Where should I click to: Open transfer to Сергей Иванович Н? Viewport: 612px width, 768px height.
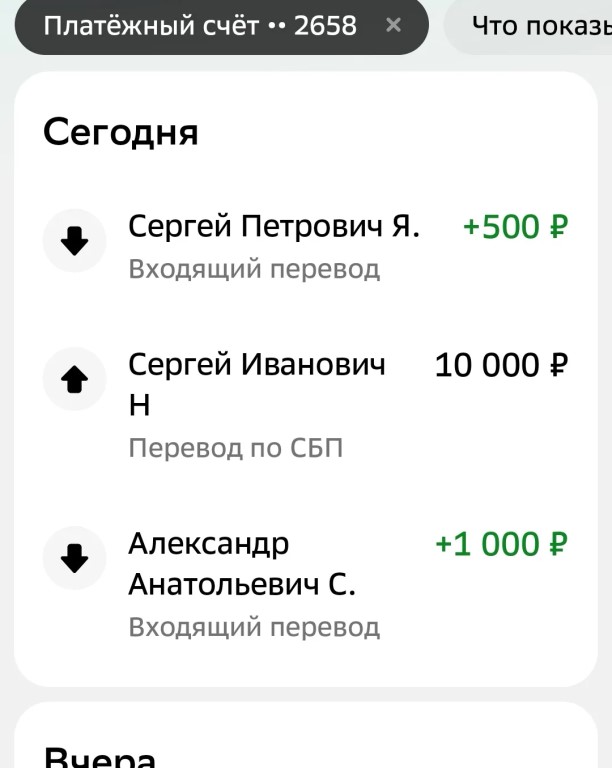click(x=306, y=405)
